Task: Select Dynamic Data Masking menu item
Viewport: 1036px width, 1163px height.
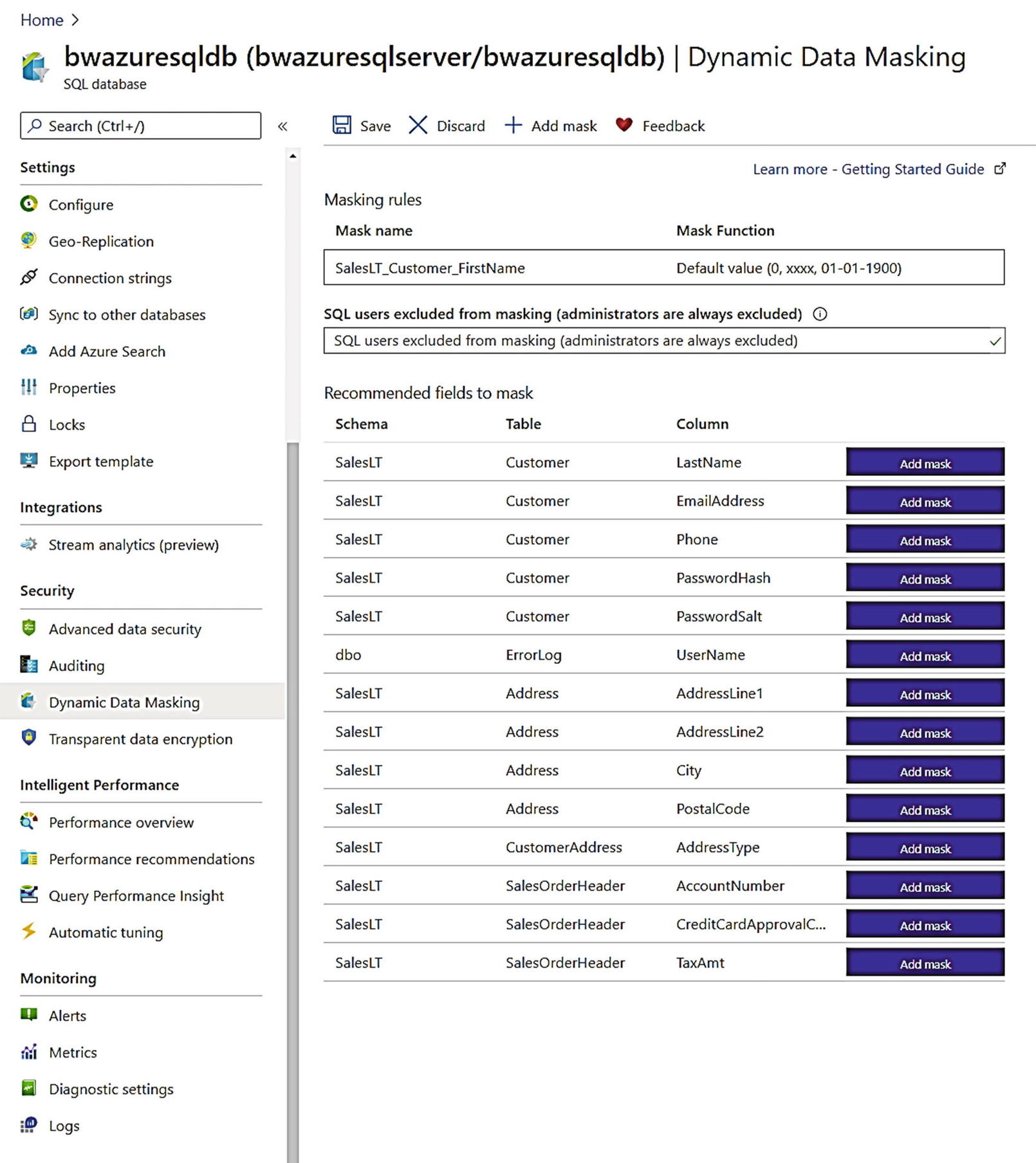Action: click(x=142, y=702)
